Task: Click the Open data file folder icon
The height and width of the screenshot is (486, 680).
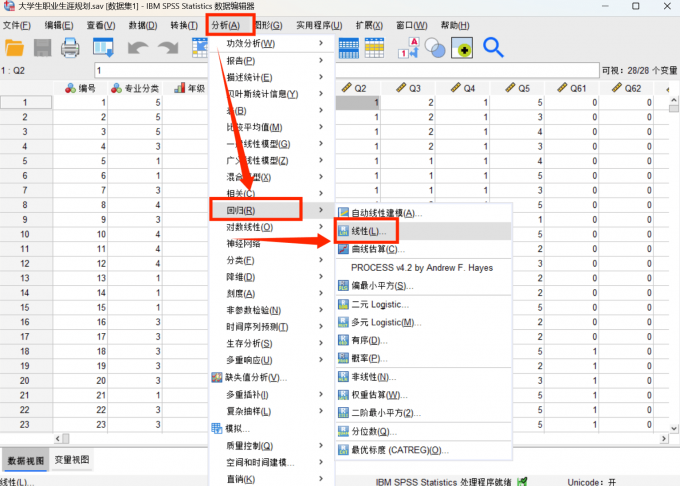Action: [14, 48]
